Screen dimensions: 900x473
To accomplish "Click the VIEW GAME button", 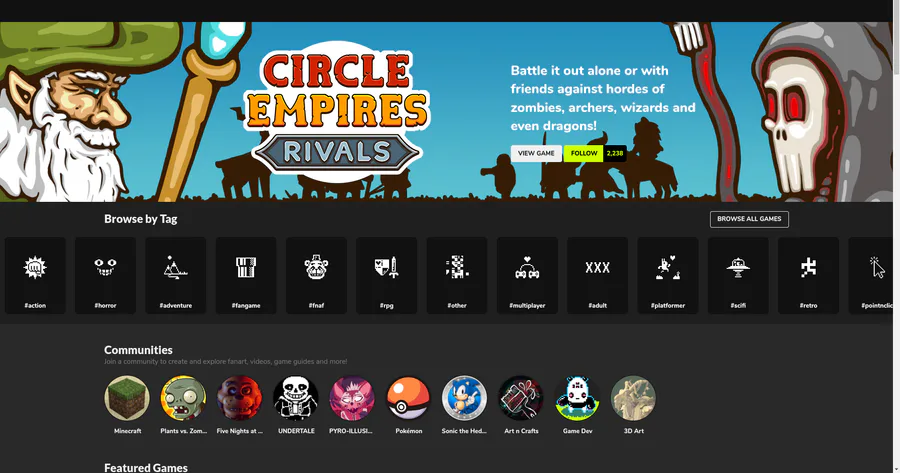I will point(536,153).
